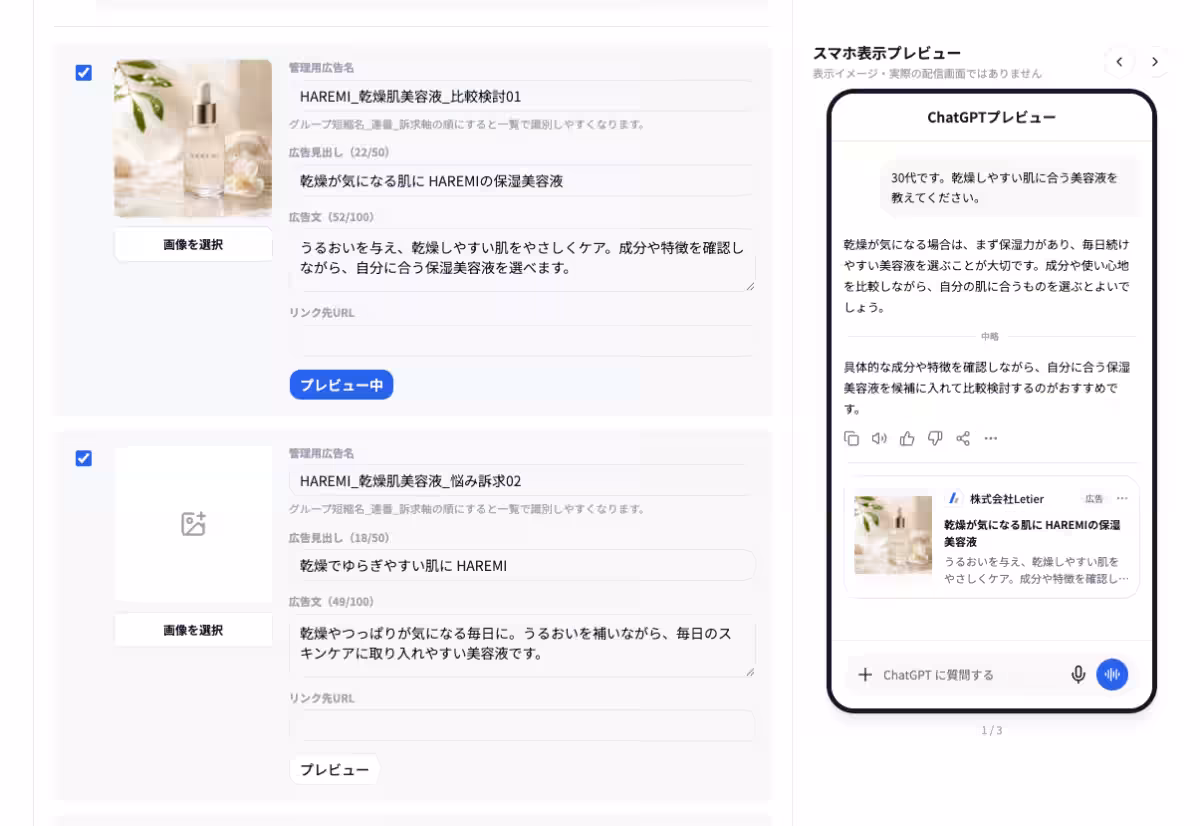The width and height of the screenshot is (1200, 826).
Task: Click the 広告文（52/100） label
Action: (331, 216)
